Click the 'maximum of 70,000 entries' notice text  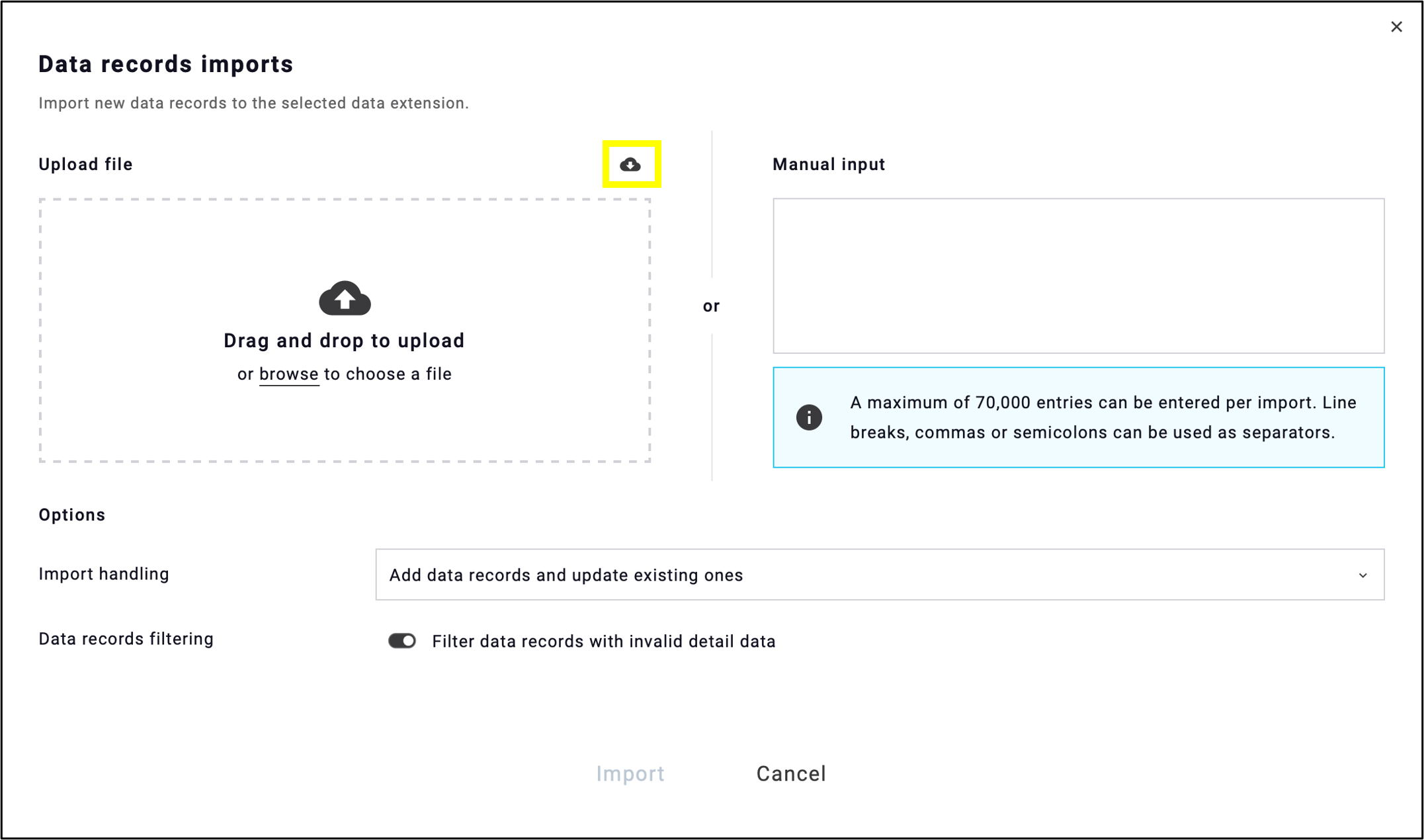(x=1103, y=417)
